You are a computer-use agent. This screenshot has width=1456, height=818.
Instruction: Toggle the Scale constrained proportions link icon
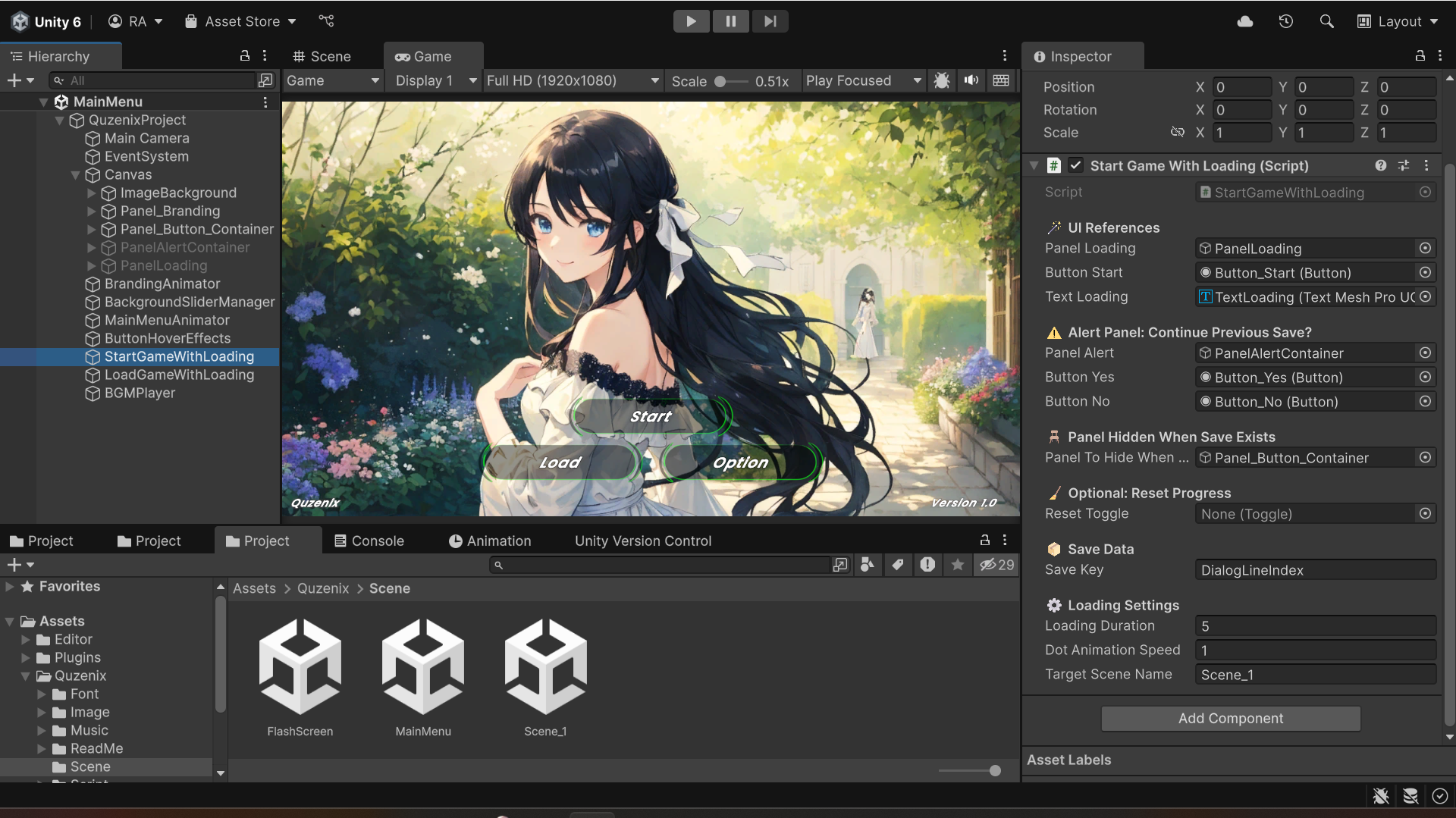[x=1177, y=132]
